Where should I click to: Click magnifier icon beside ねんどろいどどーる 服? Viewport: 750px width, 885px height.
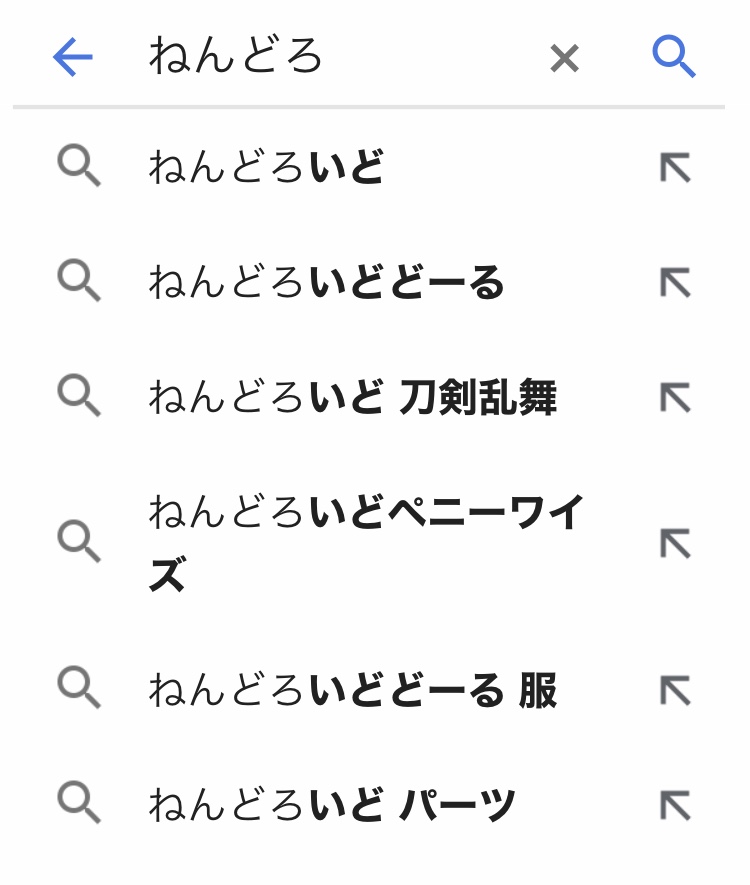(79, 690)
